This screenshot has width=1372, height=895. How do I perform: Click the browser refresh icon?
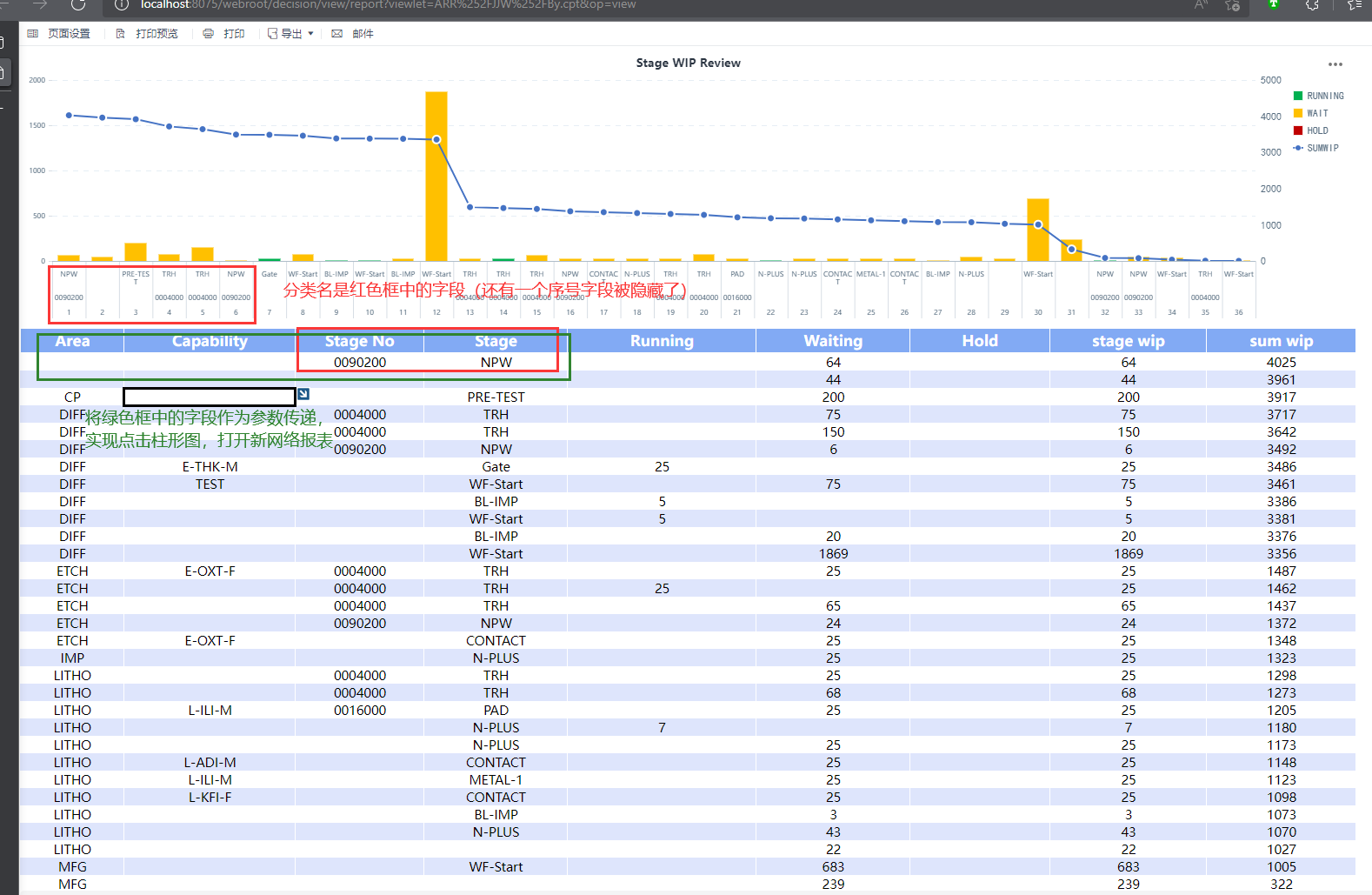[x=78, y=5]
